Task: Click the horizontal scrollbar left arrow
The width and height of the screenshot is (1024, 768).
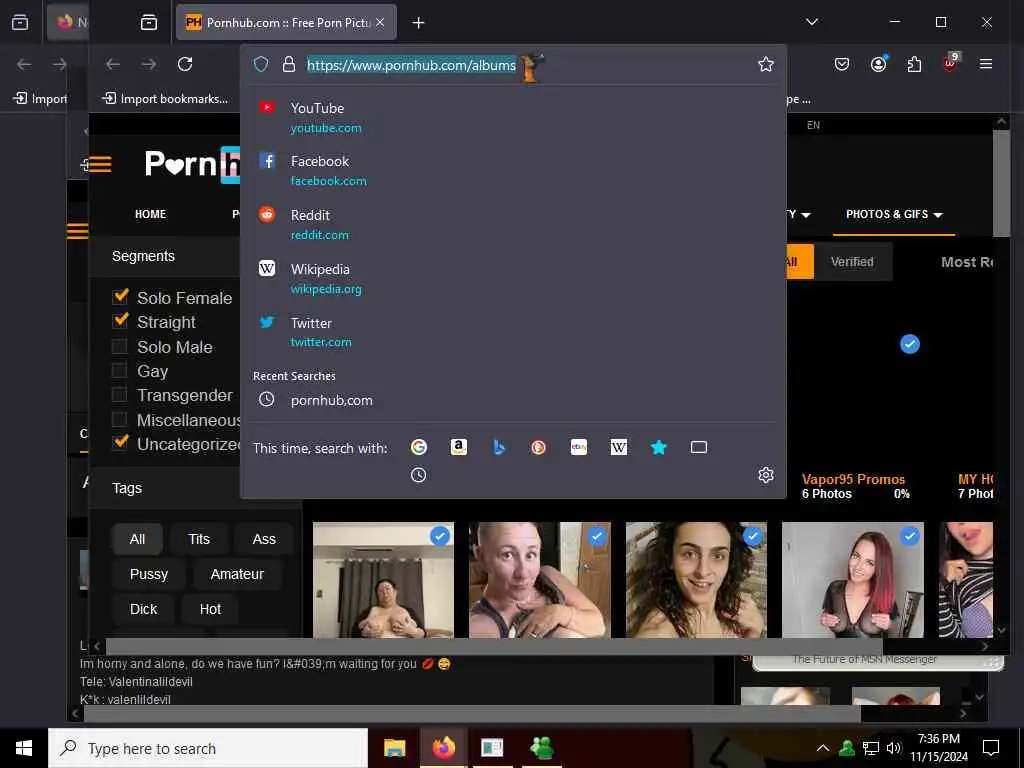Action: (97, 647)
